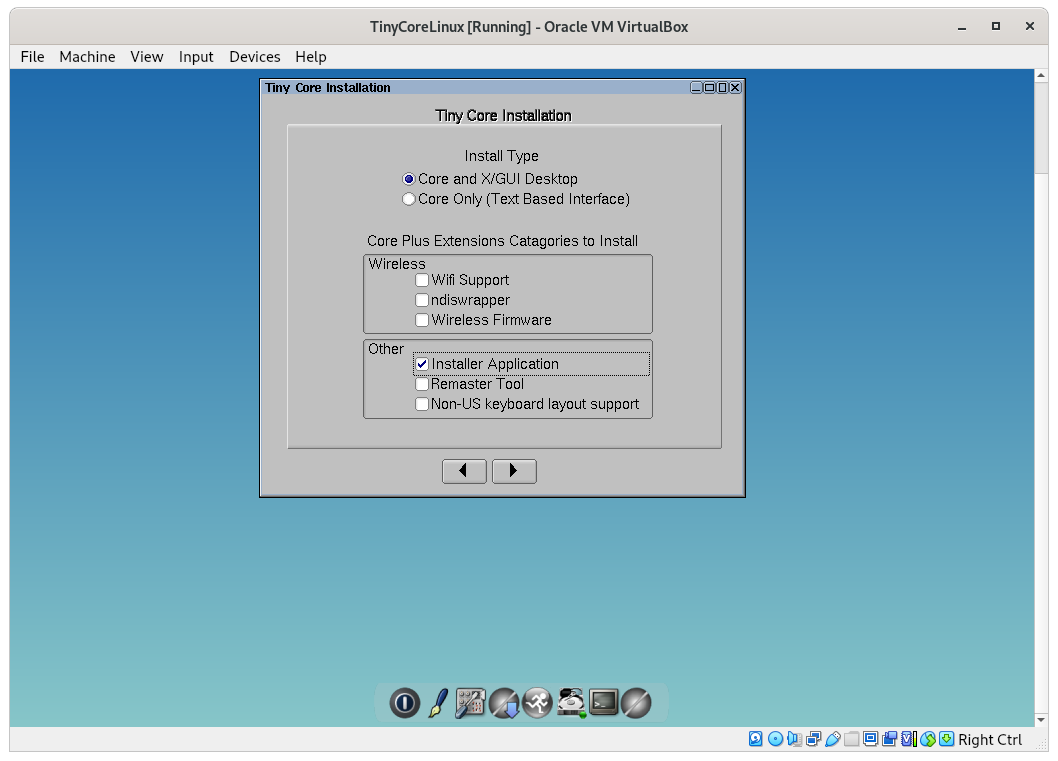
Task: Check the ndiswrapper checkbox
Action: click(x=463, y=300)
